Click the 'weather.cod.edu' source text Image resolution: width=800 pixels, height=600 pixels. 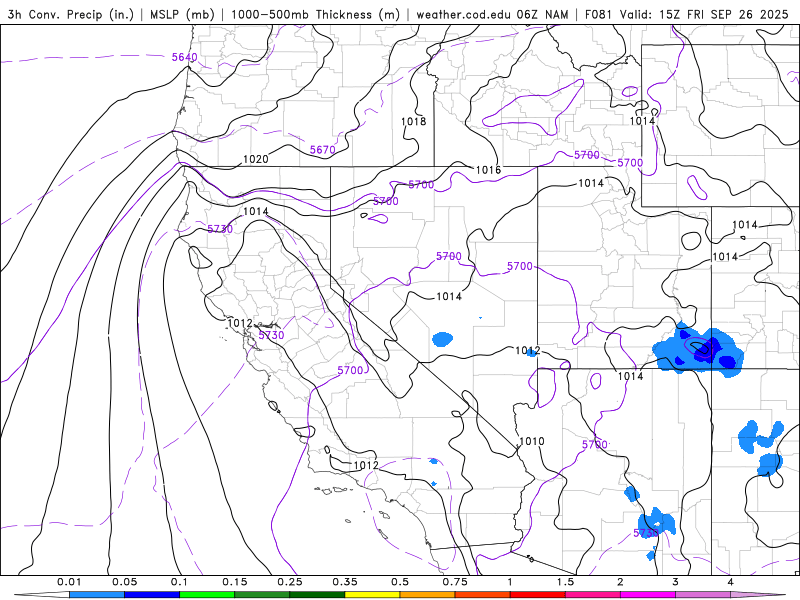click(463, 15)
